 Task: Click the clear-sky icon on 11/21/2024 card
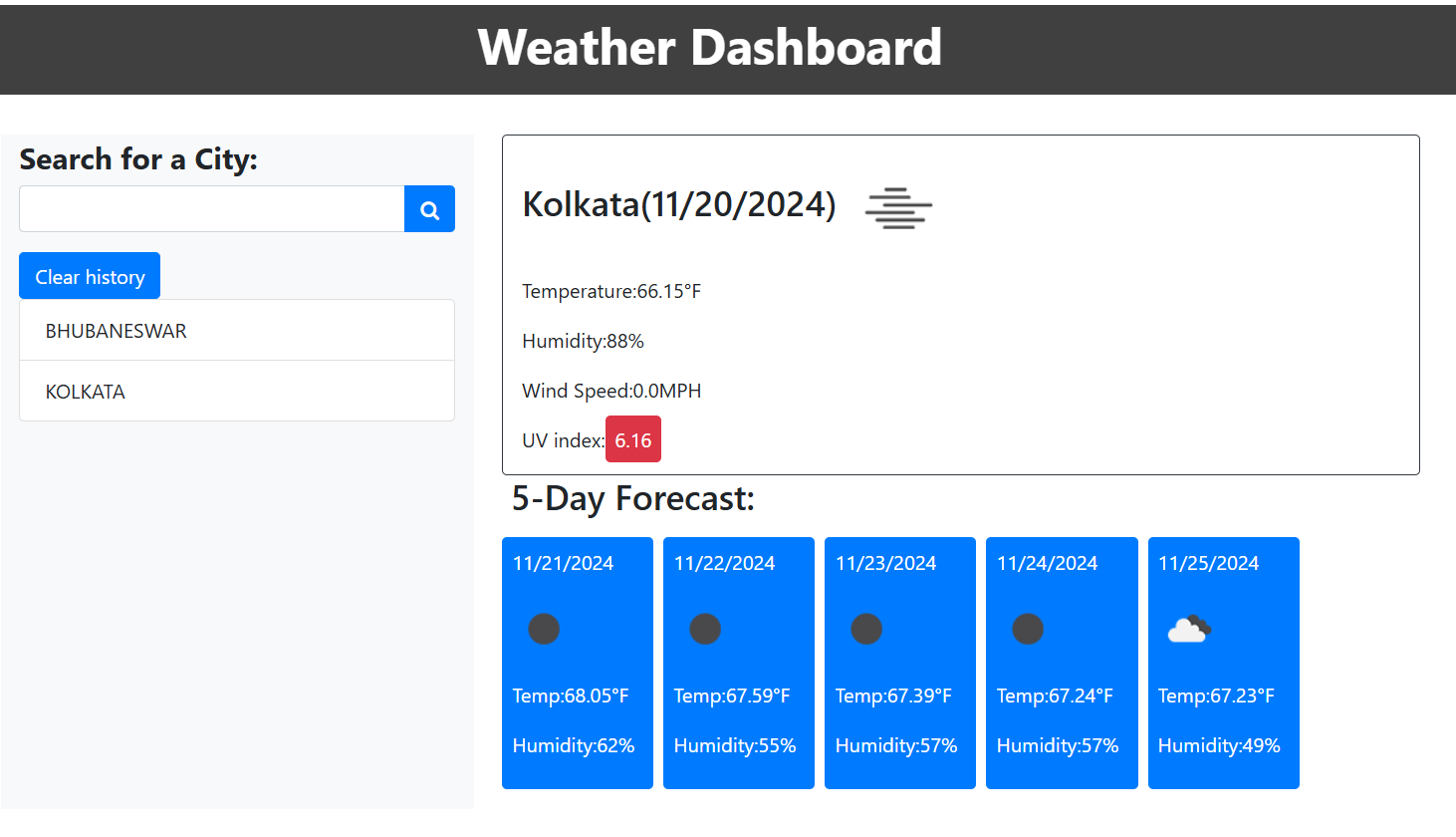click(x=544, y=629)
